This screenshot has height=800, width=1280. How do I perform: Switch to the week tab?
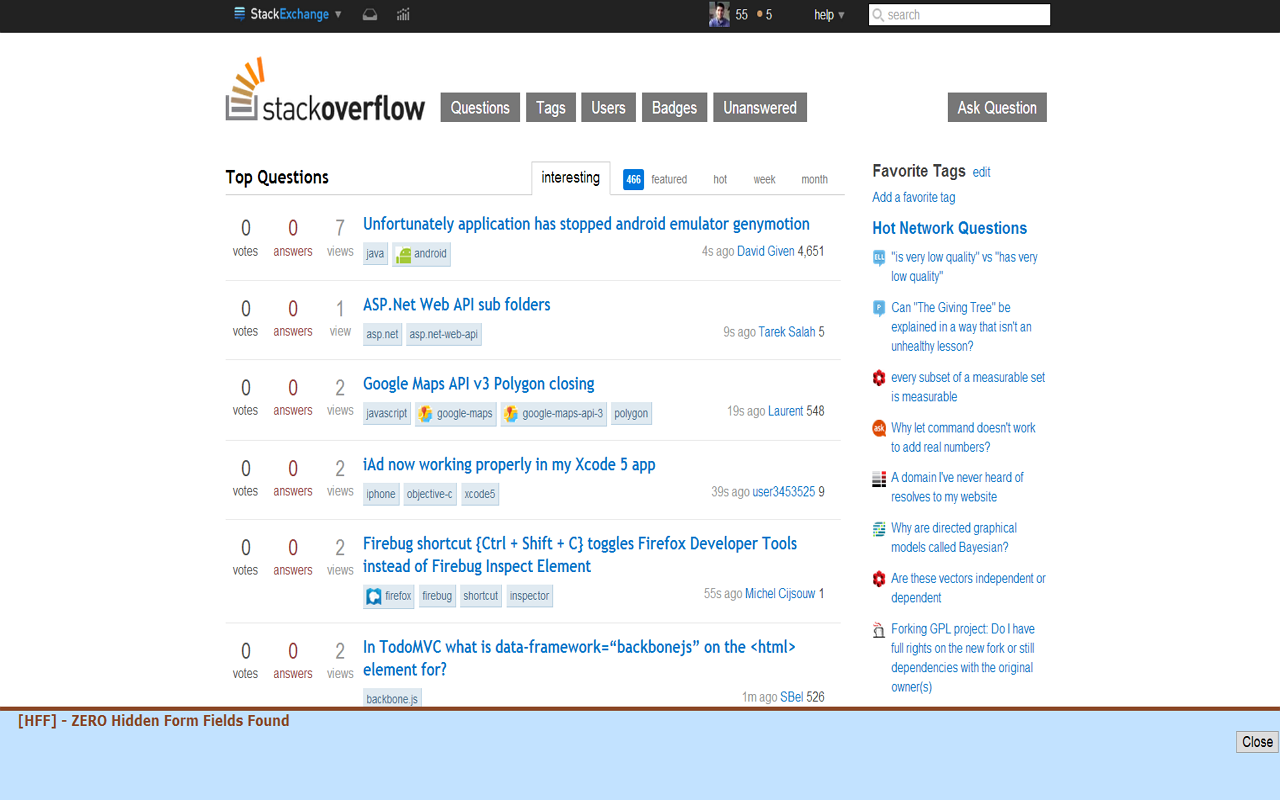764,179
